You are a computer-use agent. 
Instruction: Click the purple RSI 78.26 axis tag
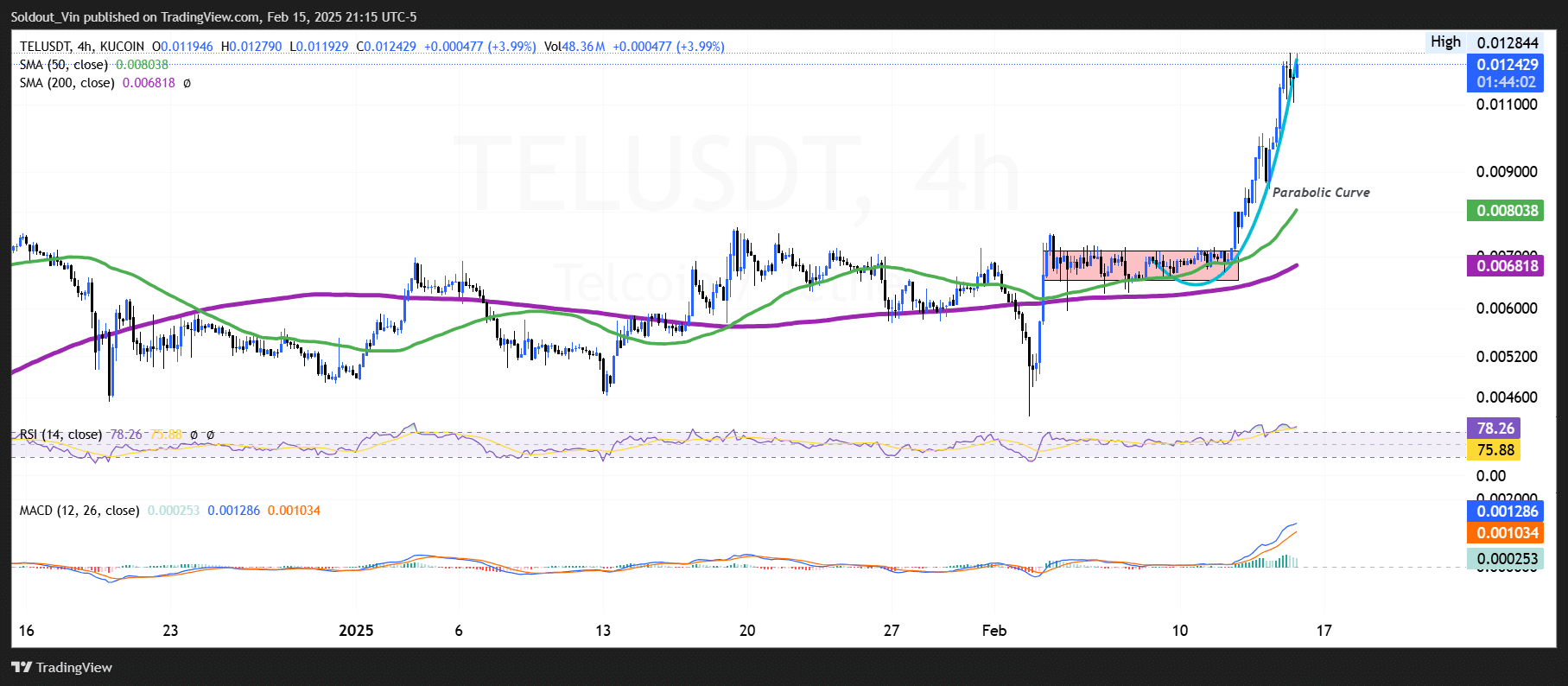pyautogui.click(x=1495, y=429)
